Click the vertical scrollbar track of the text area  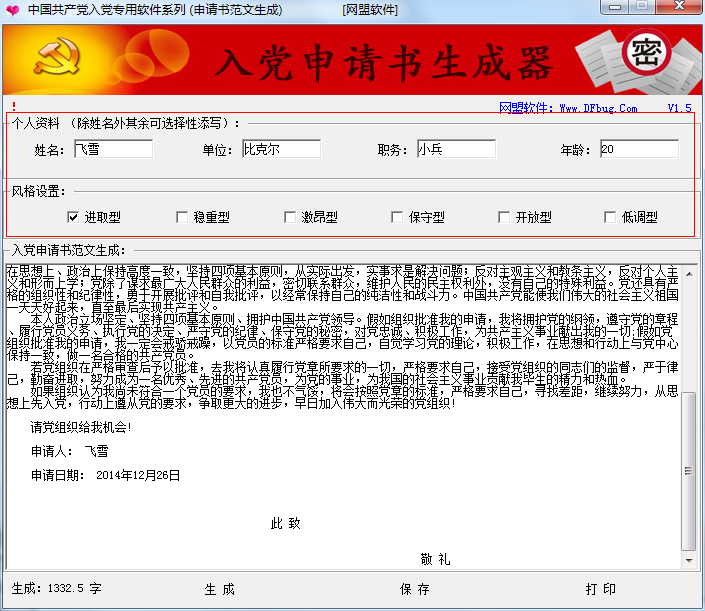click(x=689, y=330)
